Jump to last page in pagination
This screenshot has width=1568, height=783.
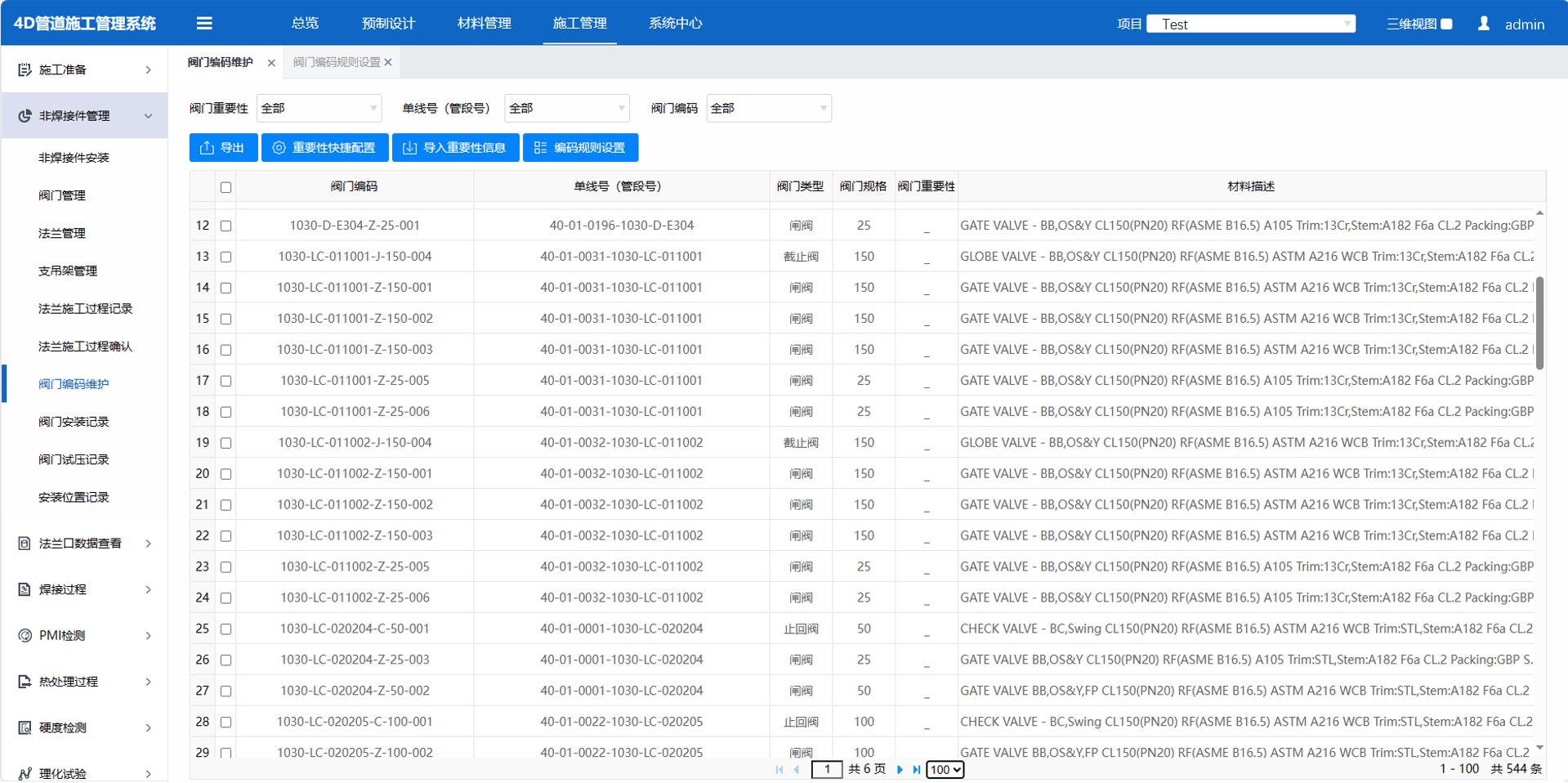[x=916, y=769]
